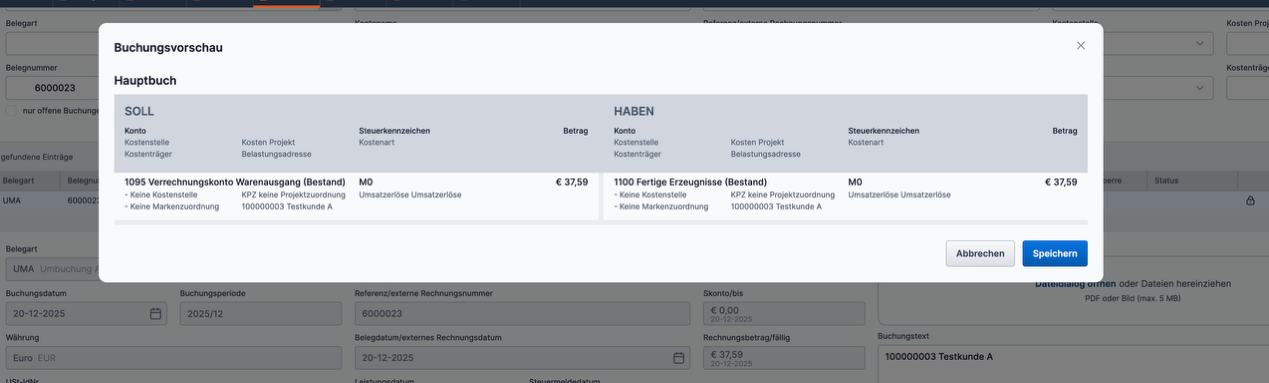Click the Hauptbuch section heading
The image size is (1269, 383).
click(145, 80)
